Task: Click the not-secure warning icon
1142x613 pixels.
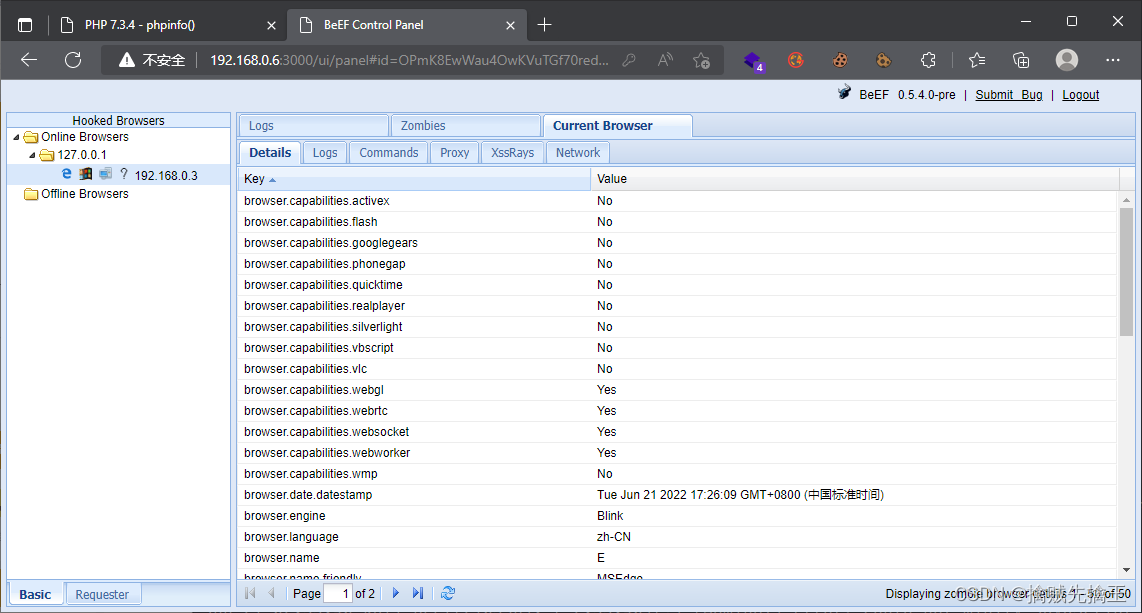Action: pyautogui.click(x=127, y=60)
